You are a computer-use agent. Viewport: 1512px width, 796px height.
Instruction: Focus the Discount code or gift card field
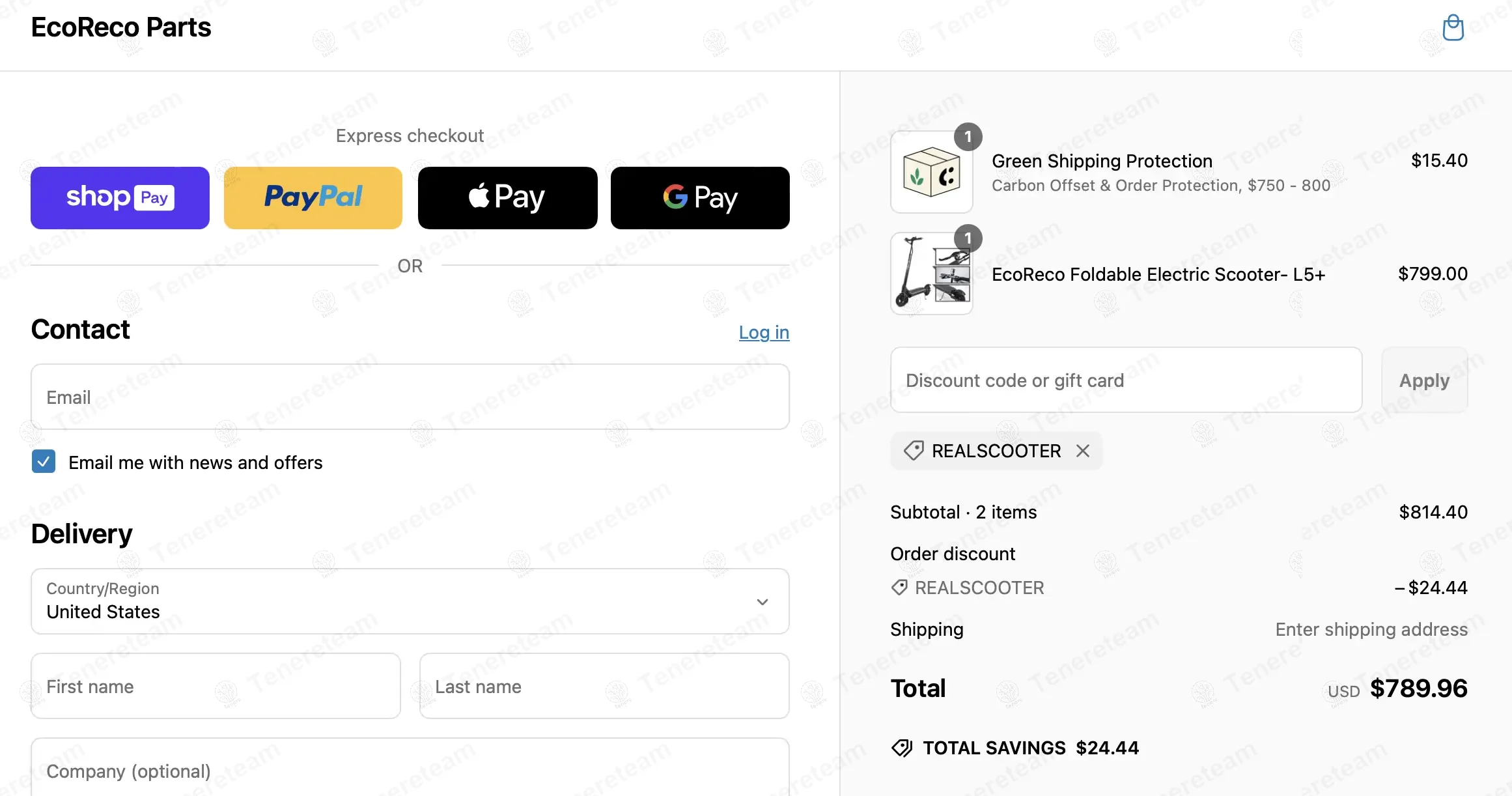tap(1126, 380)
